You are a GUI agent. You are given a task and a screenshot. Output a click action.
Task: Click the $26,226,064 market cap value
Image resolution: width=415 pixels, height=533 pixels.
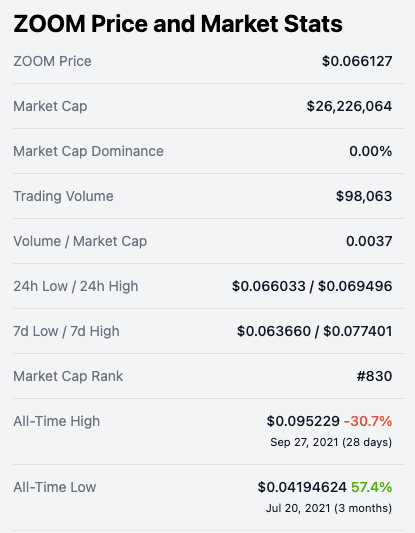tap(349, 106)
